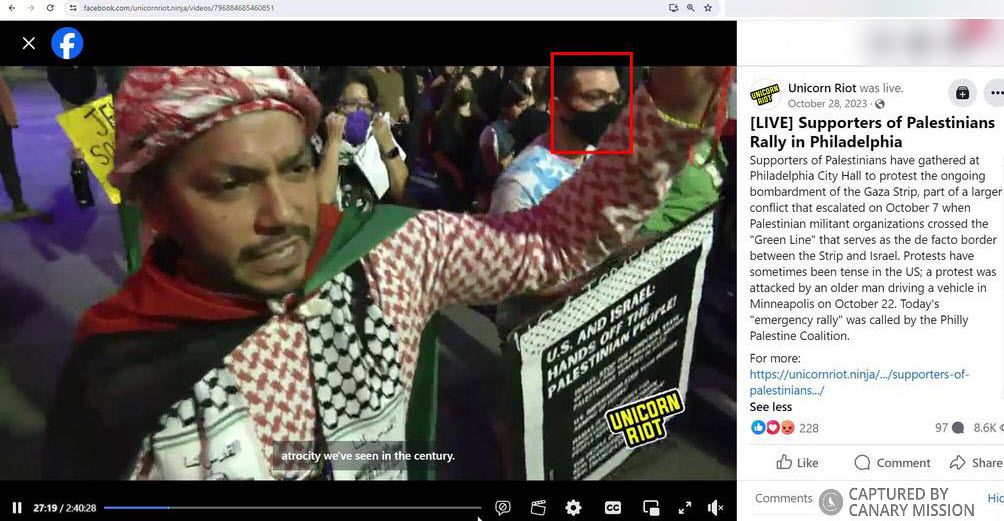Click the Comment button
The image size is (1004, 521).
tap(892, 462)
